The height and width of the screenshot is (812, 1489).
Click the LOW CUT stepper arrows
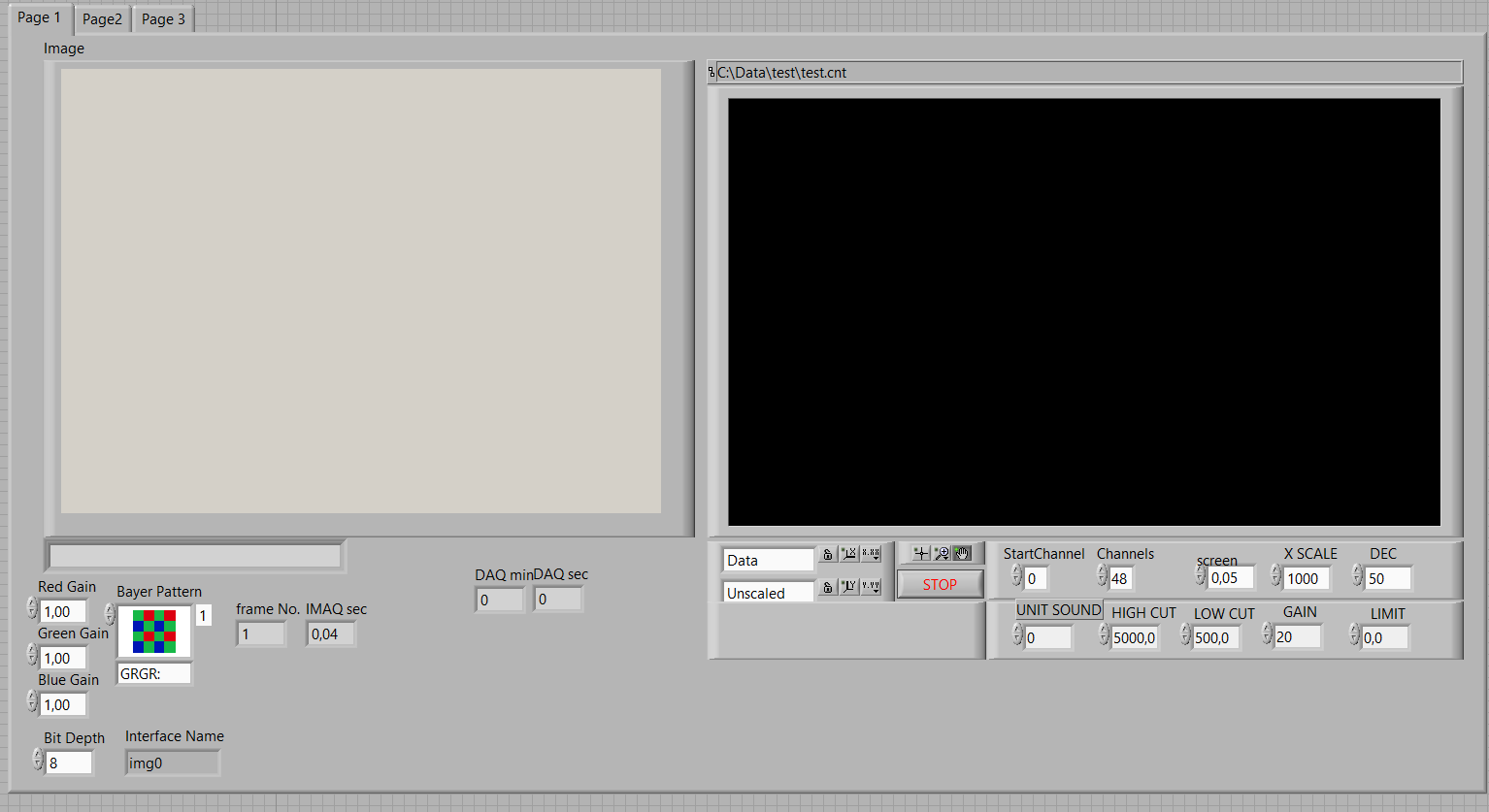pos(1185,634)
